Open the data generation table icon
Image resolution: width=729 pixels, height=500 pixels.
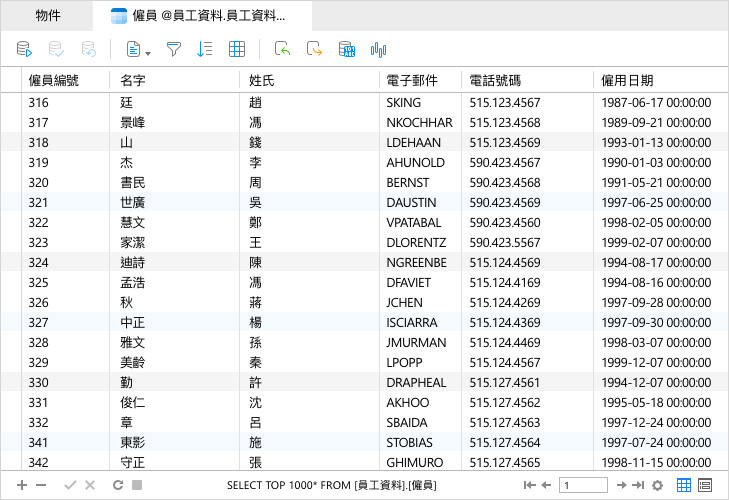(347, 49)
